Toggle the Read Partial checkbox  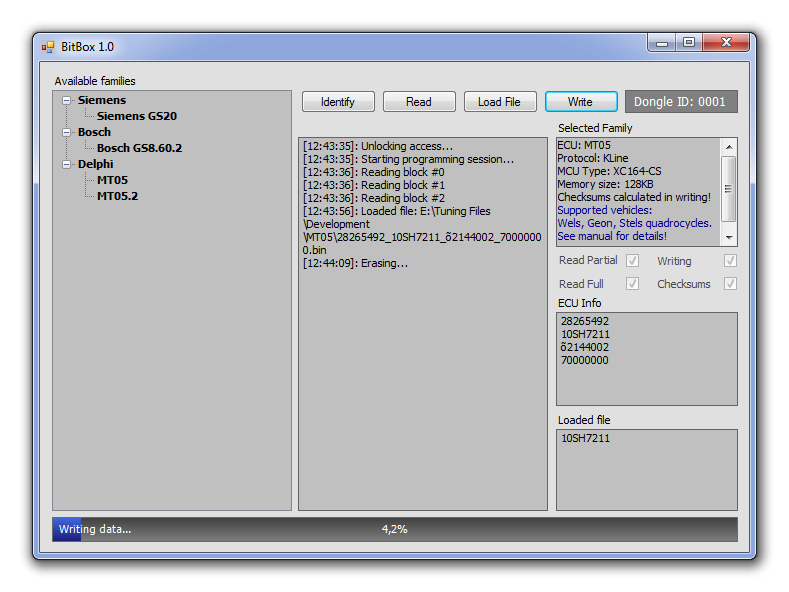(632, 261)
